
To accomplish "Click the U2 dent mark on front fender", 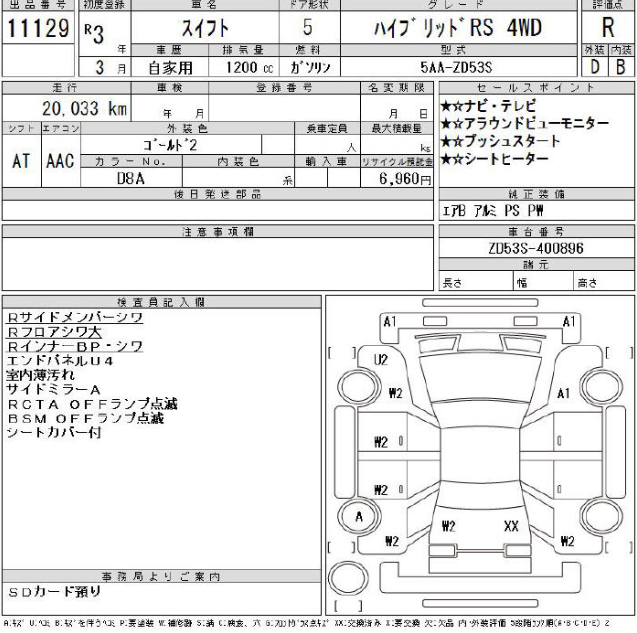I will [380, 358].
